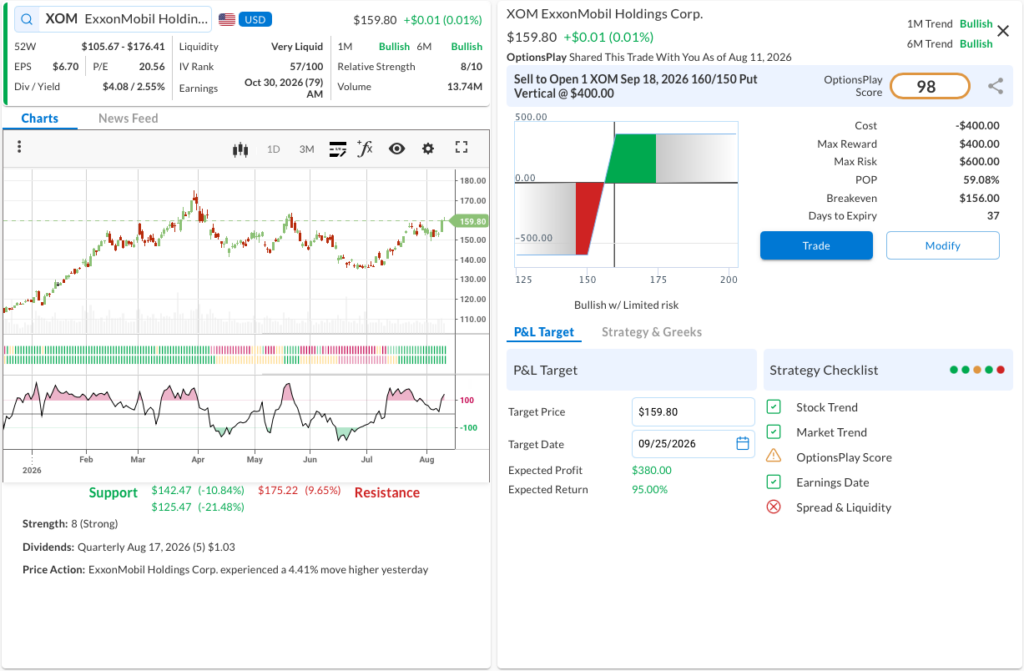Click the blue Trade button
Screen dimensions: 1024x671
point(816,246)
